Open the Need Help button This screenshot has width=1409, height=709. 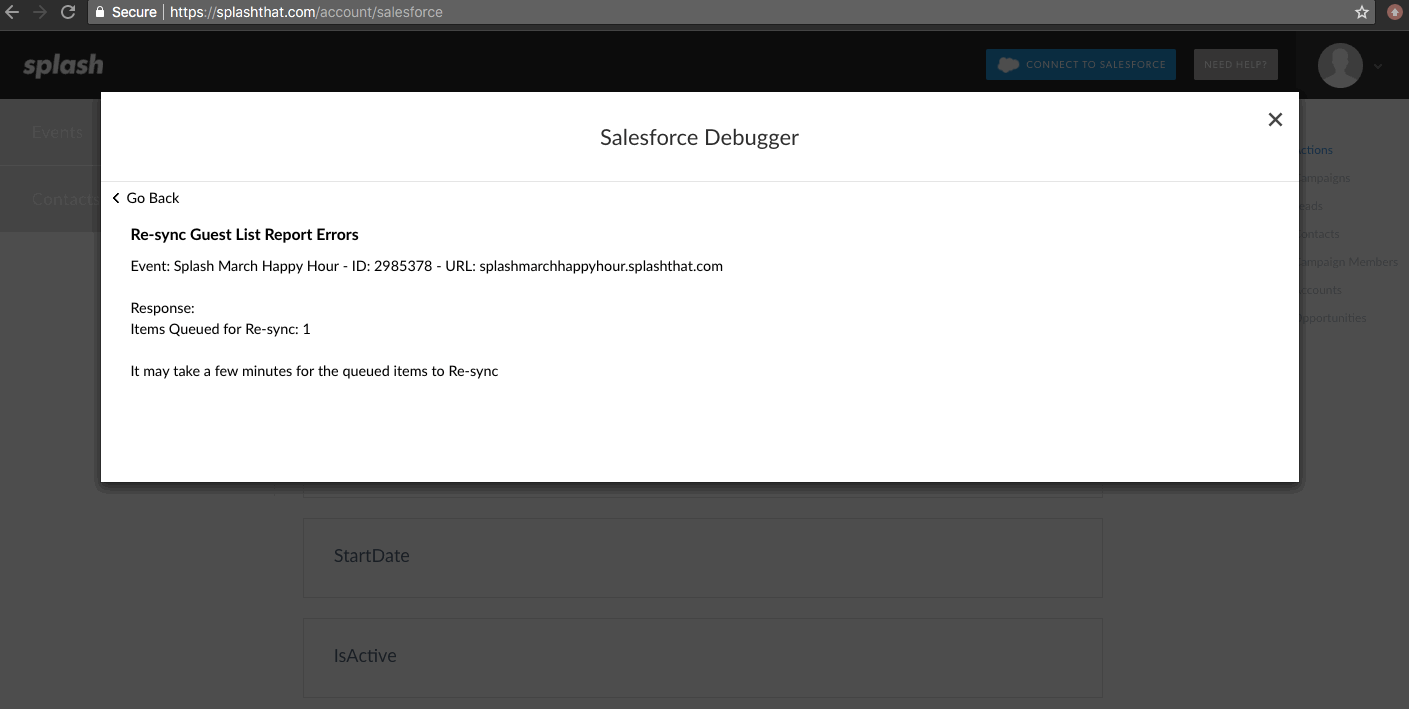click(1235, 65)
